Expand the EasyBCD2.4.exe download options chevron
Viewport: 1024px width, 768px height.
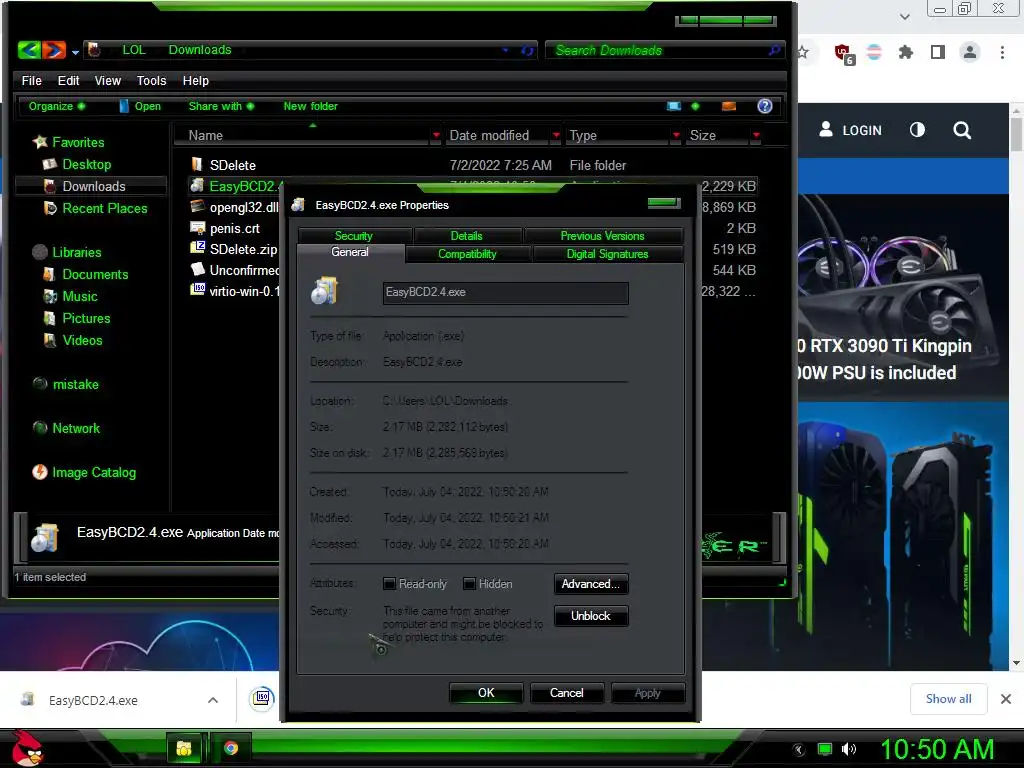[213, 700]
